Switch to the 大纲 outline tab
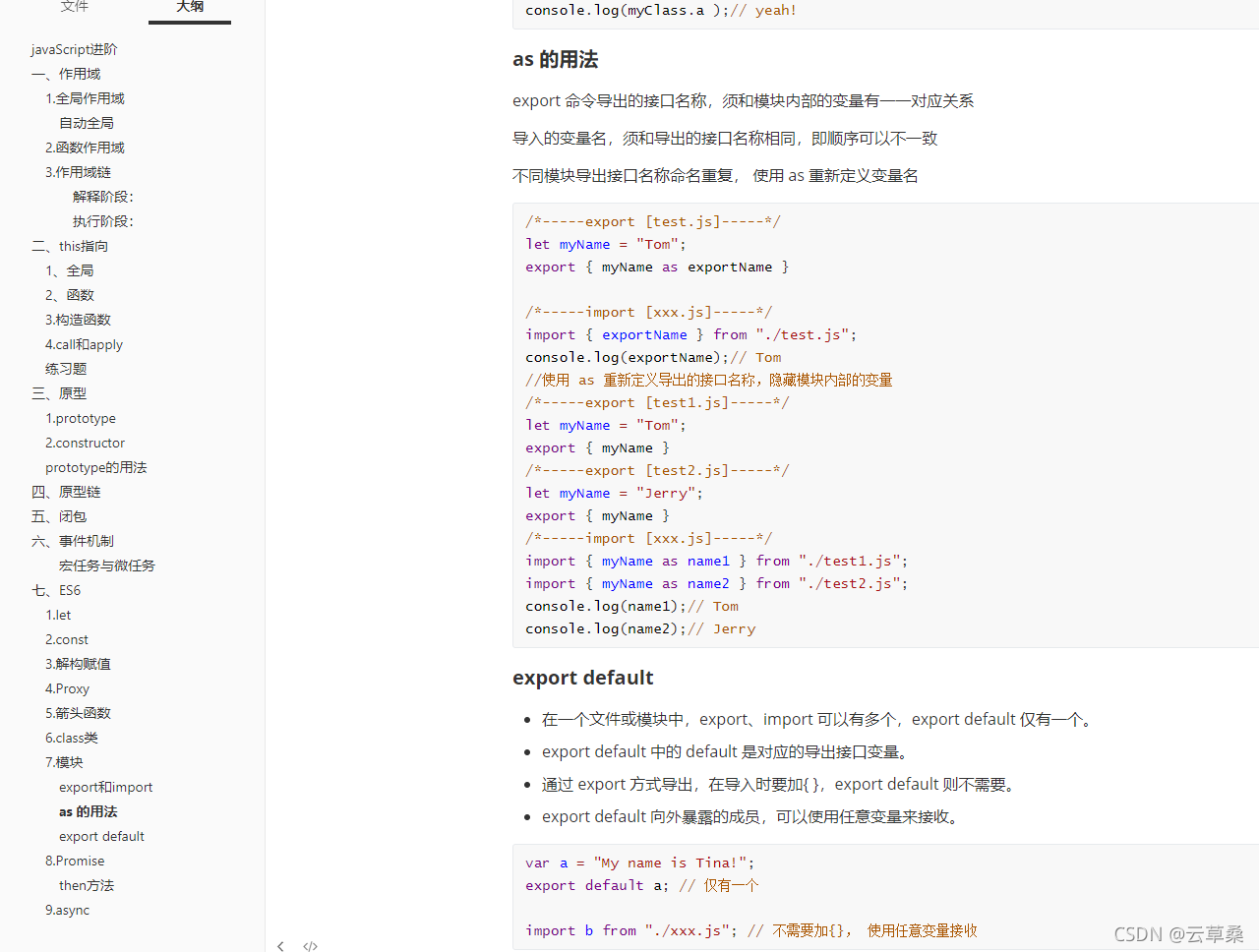Viewport: 1259px width, 952px height. (190, 7)
